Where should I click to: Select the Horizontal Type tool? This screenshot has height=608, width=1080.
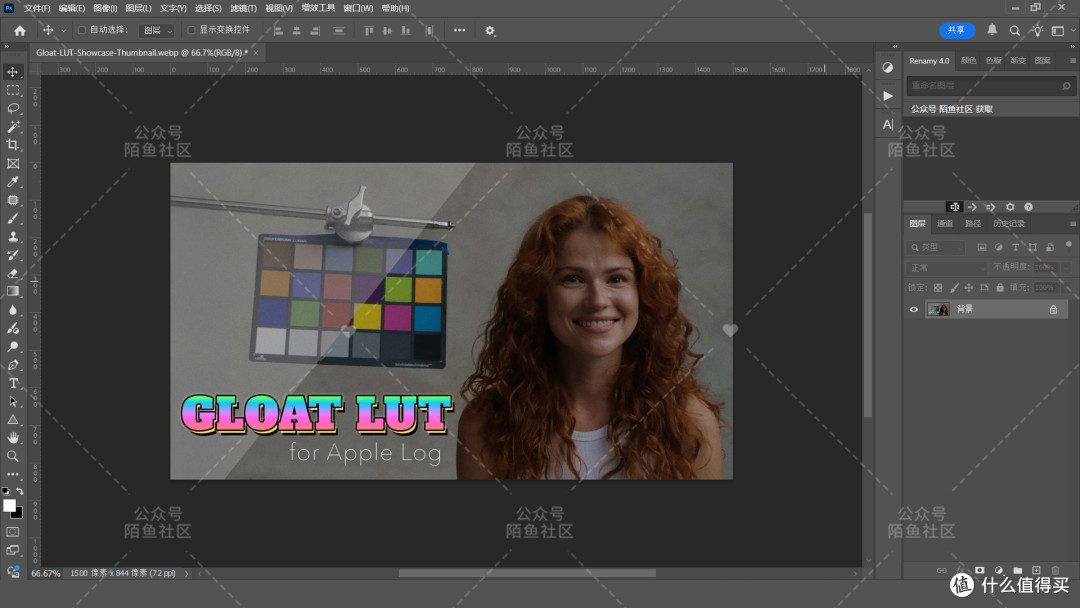tap(13, 383)
